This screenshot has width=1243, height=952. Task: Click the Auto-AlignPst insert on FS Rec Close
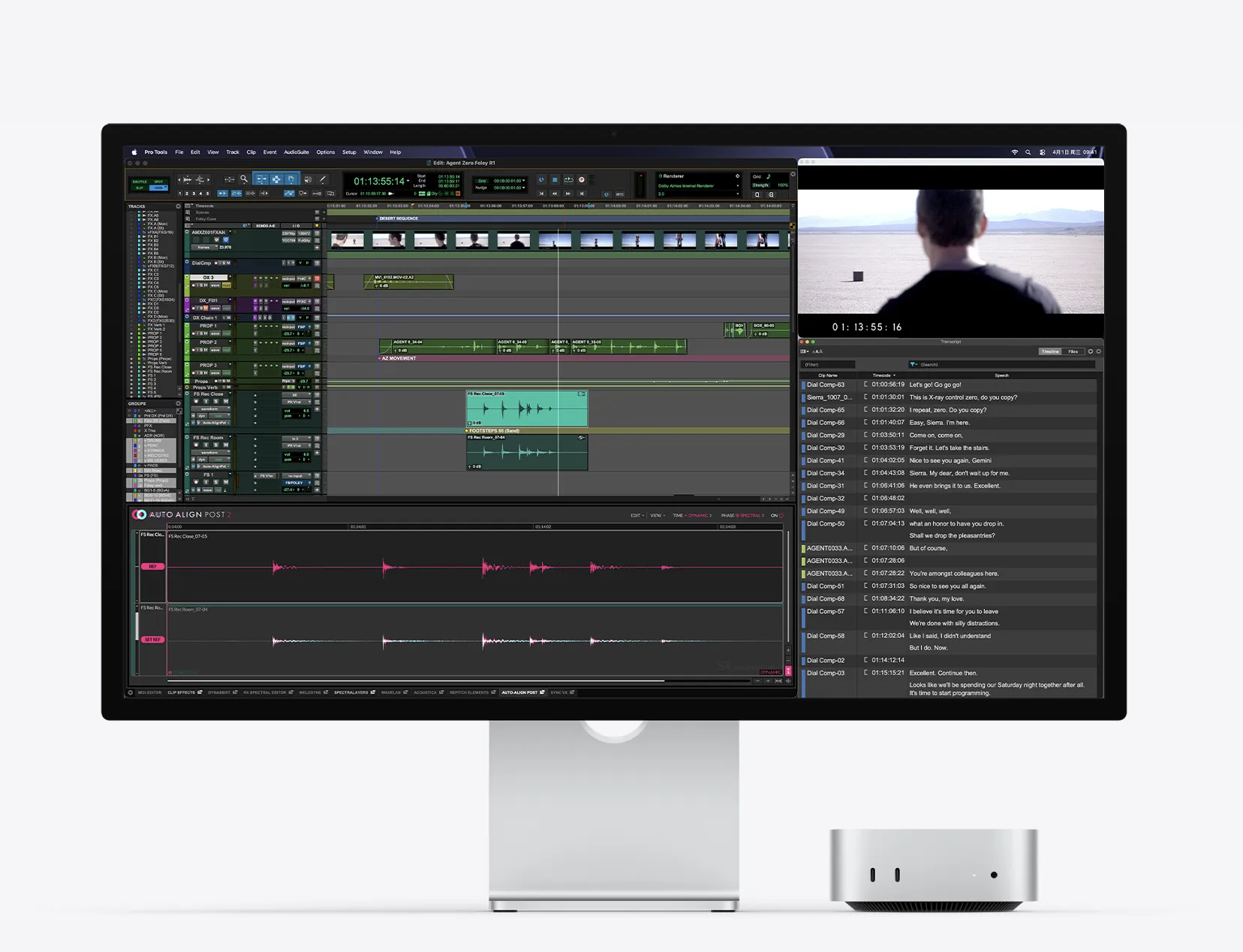(214, 423)
